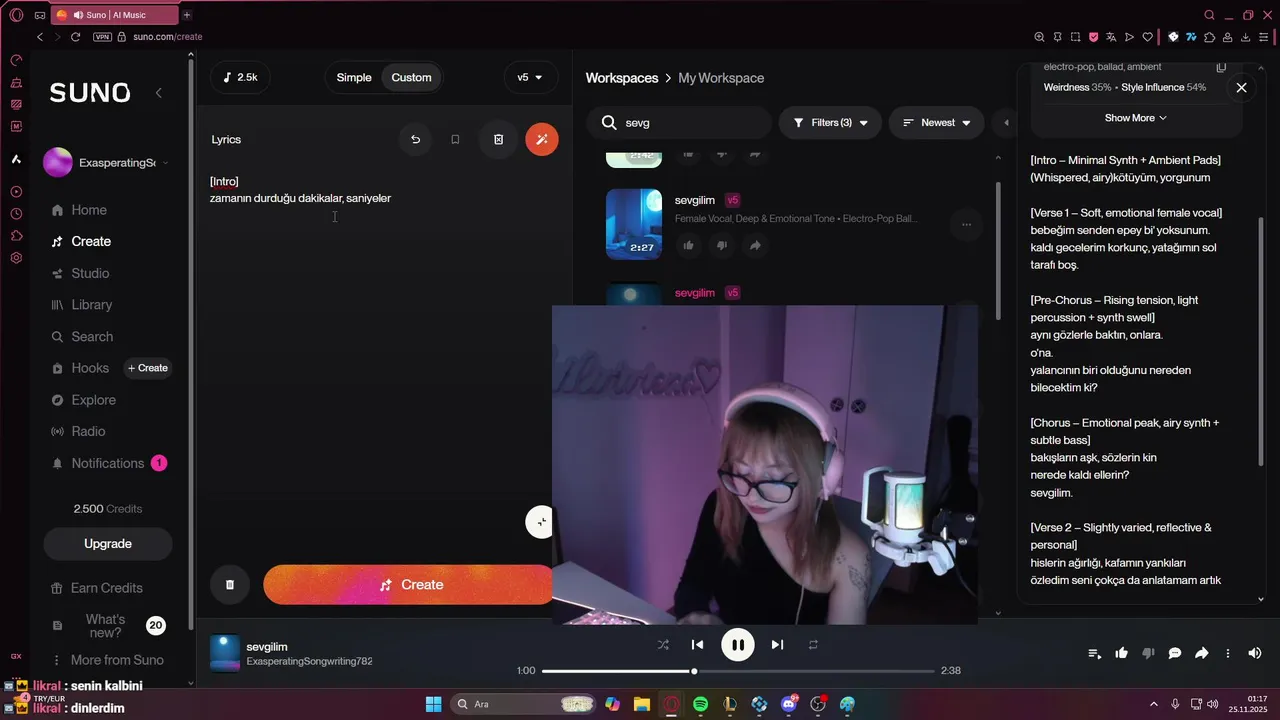Click the workspace search magnifier icon
Image resolution: width=1280 pixels, height=720 pixels.
609,123
